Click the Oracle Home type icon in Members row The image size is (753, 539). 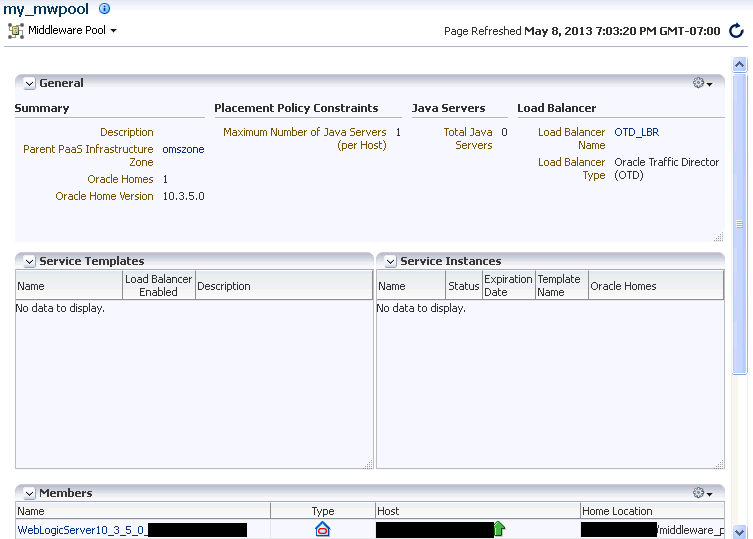323,529
